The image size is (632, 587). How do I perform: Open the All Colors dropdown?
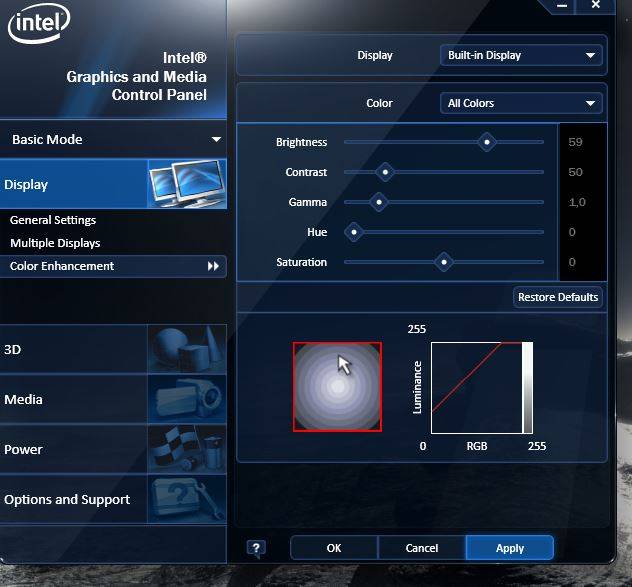pyautogui.click(x=521, y=103)
